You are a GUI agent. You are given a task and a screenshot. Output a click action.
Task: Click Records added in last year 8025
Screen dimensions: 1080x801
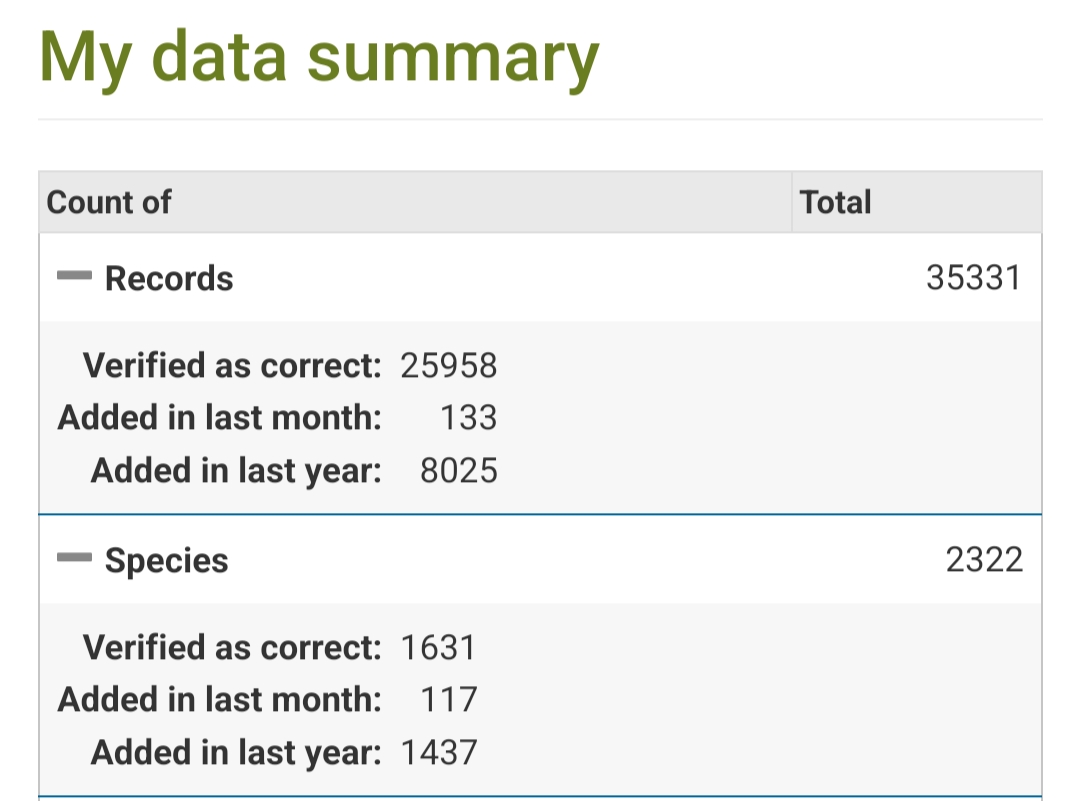(x=458, y=470)
